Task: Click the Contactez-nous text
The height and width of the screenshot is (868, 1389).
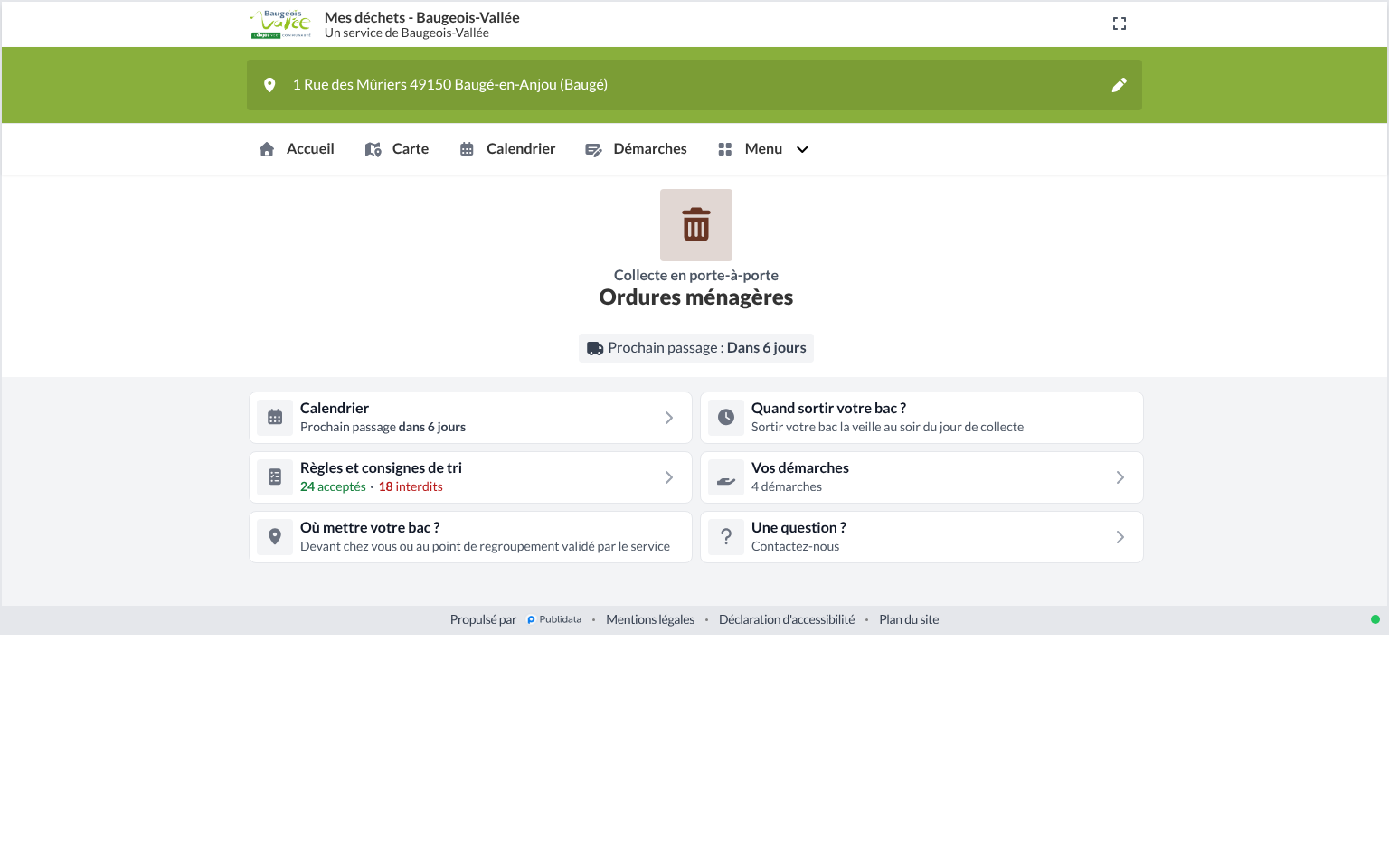Action: point(795,546)
